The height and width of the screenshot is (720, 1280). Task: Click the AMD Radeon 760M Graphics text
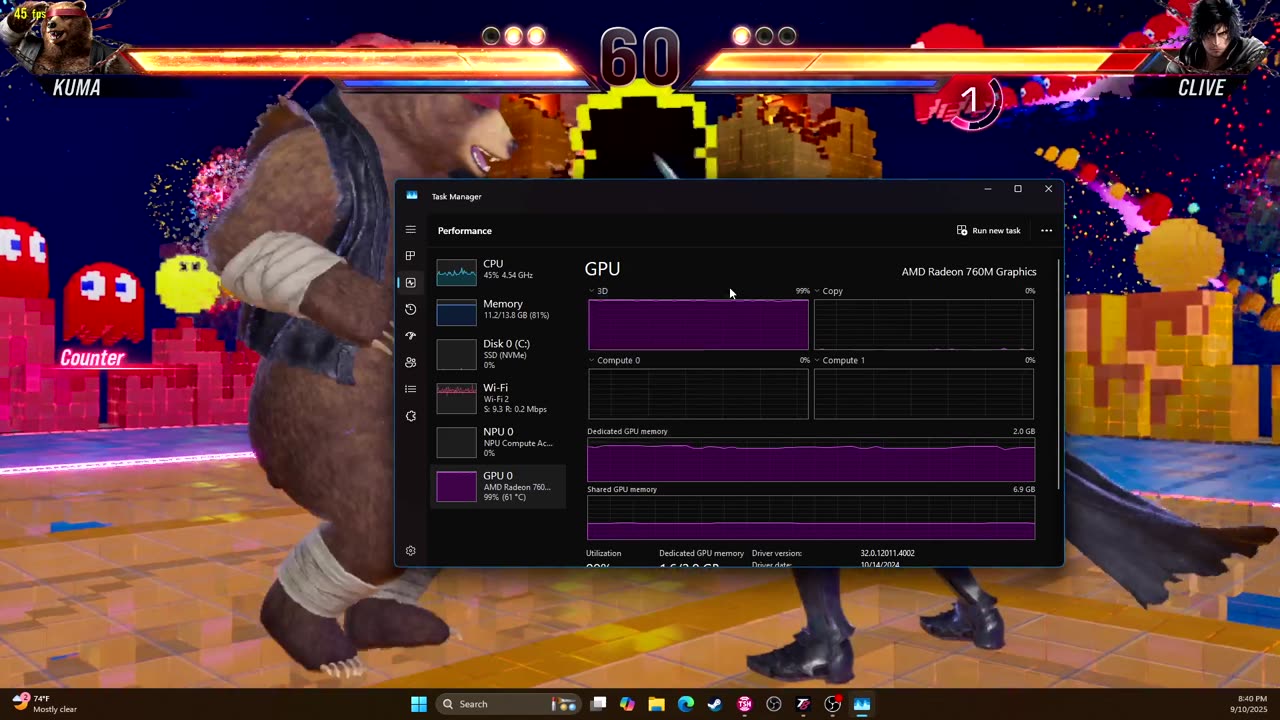tap(969, 272)
